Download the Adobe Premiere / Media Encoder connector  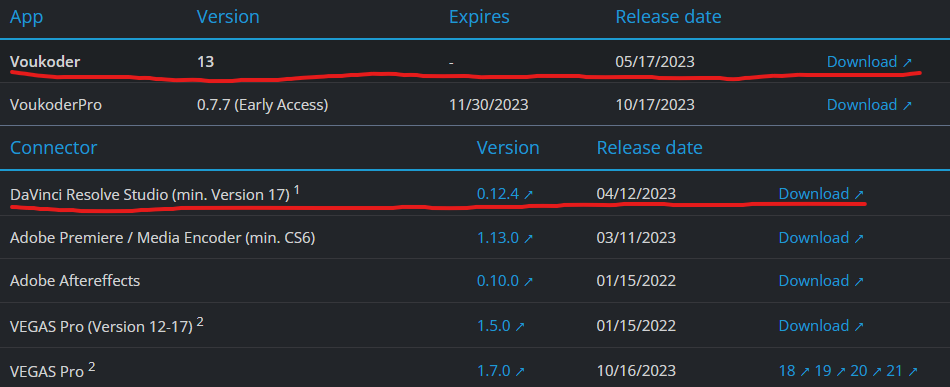821,237
